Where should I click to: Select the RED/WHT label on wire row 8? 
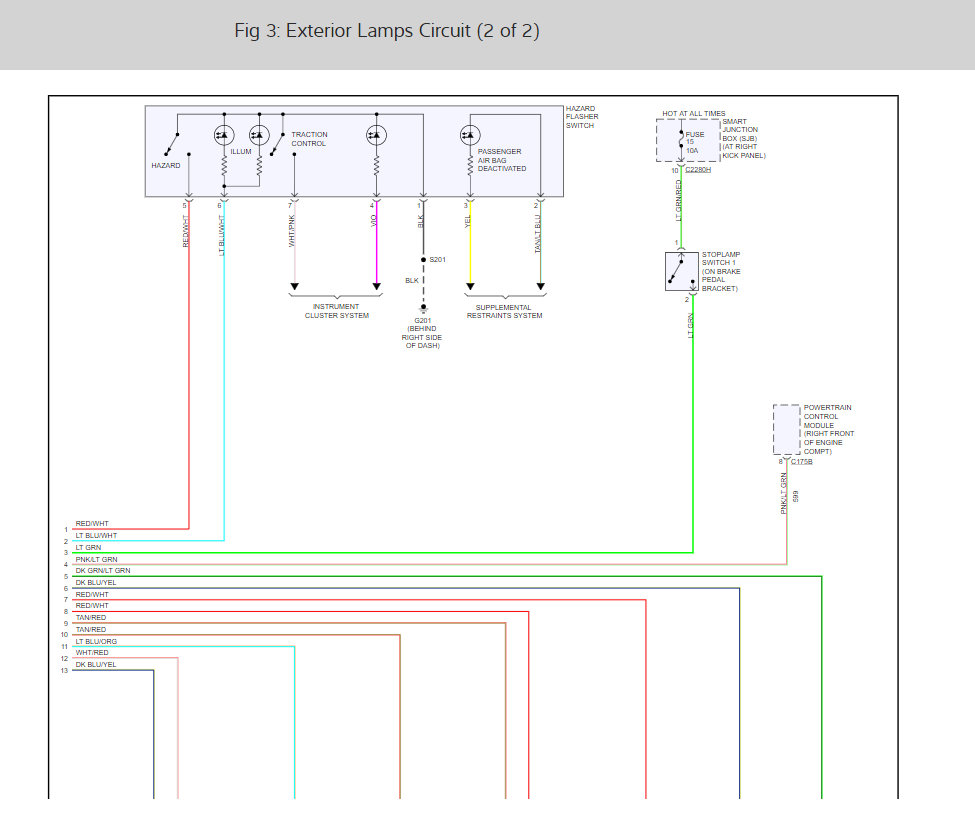92,606
